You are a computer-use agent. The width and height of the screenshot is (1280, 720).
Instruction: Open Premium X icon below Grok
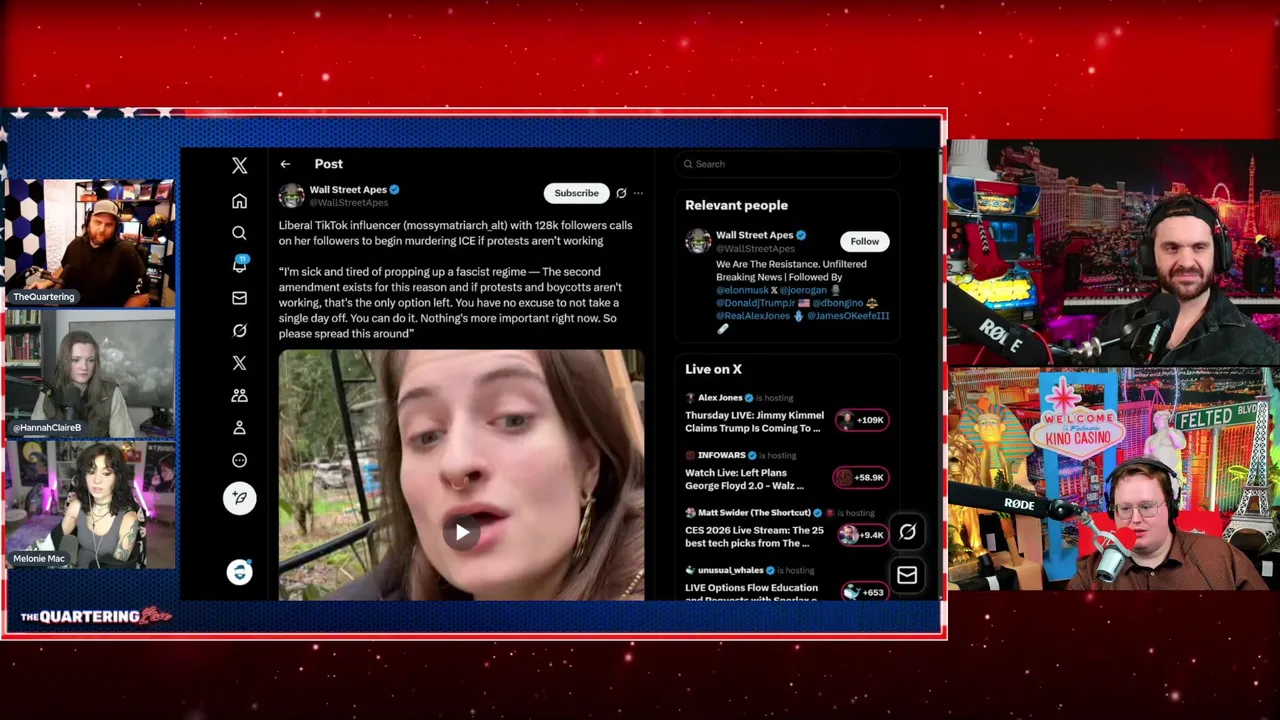pyautogui.click(x=239, y=363)
